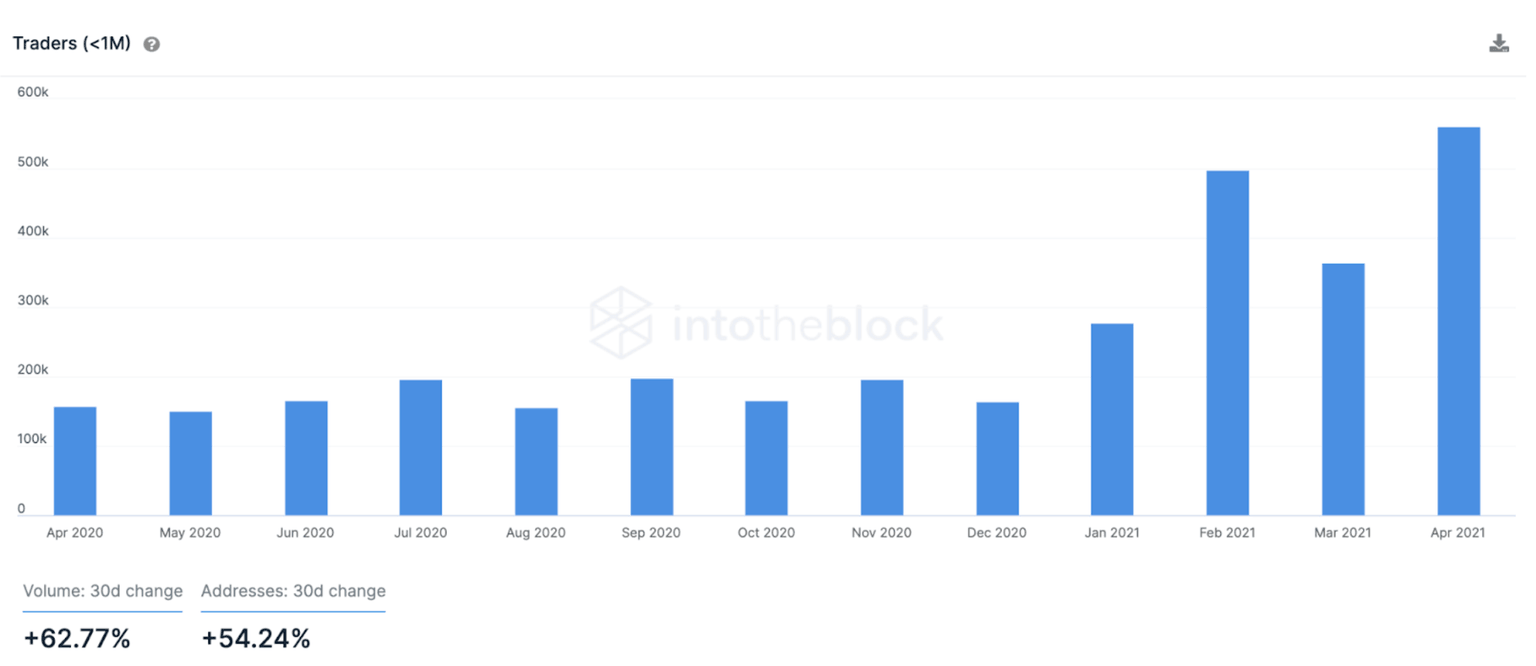Select the Feb 2021 bar
The width and height of the screenshot is (1536, 666).
coord(1226,340)
